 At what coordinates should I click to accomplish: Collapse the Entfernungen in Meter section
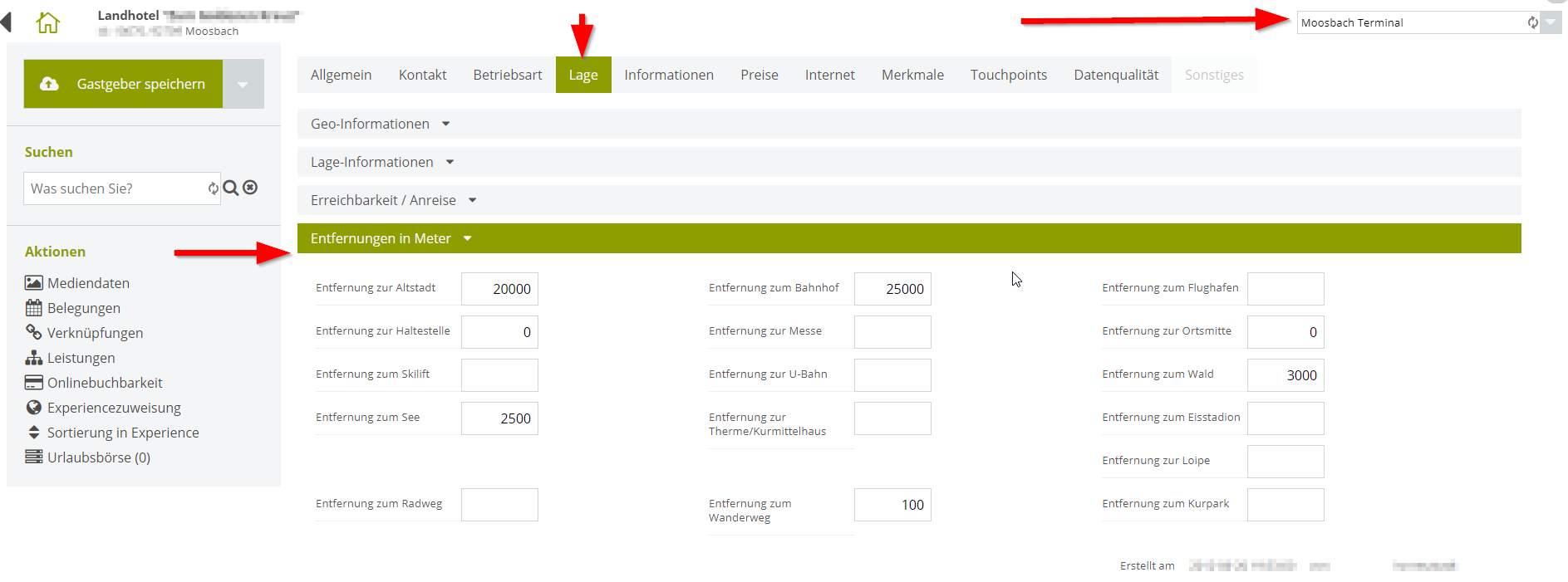tap(909, 238)
